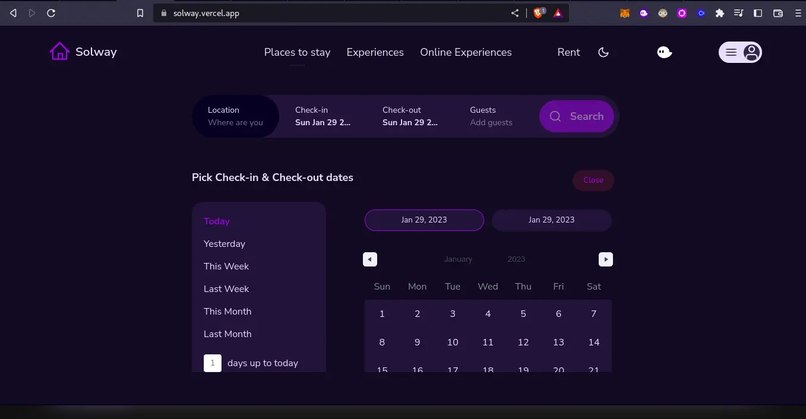Open Places to stay tab
806x419 pixels.
pyautogui.click(x=297, y=52)
